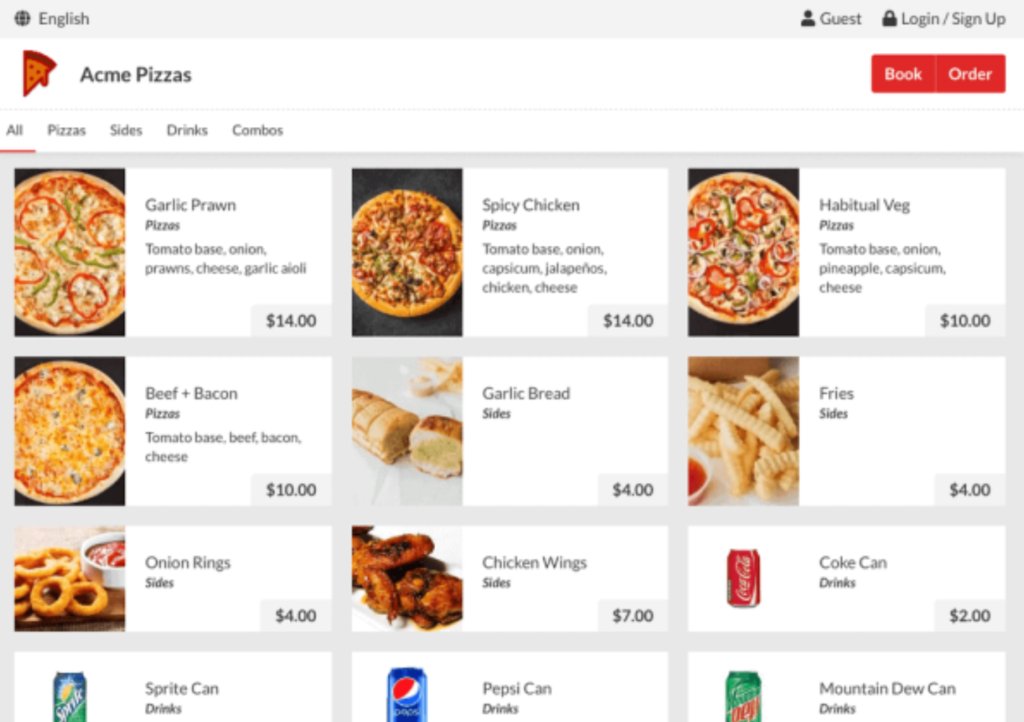Select the Drinks tab
The image size is (1024, 722).
[187, 130]
